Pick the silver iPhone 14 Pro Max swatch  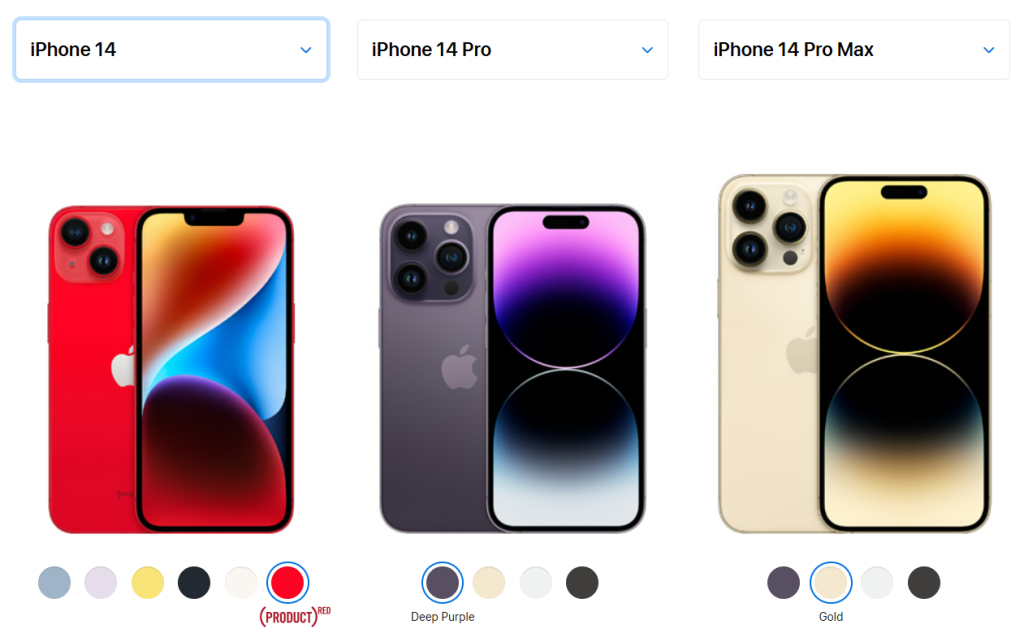pos(877,582)
